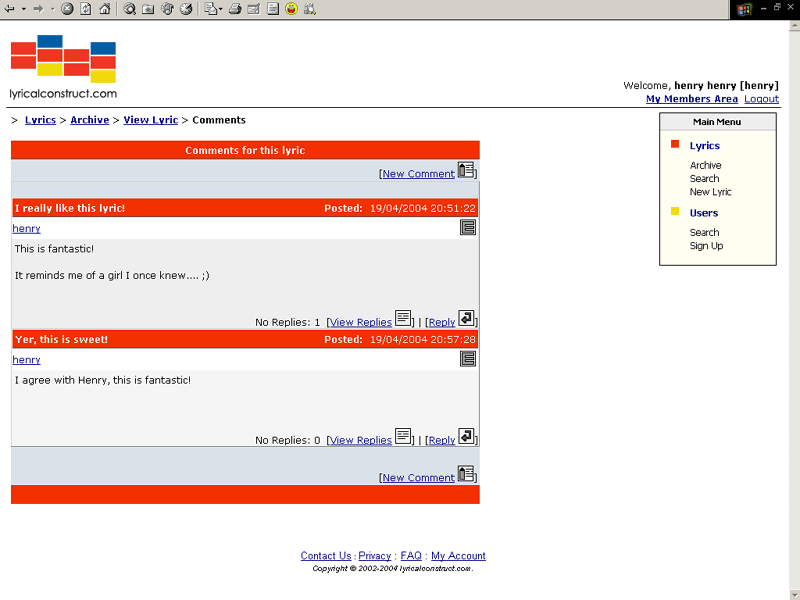Viewport: 800px width, 600px height.
Task: Select Archive in the Main Menu
Action: point(705,165)
